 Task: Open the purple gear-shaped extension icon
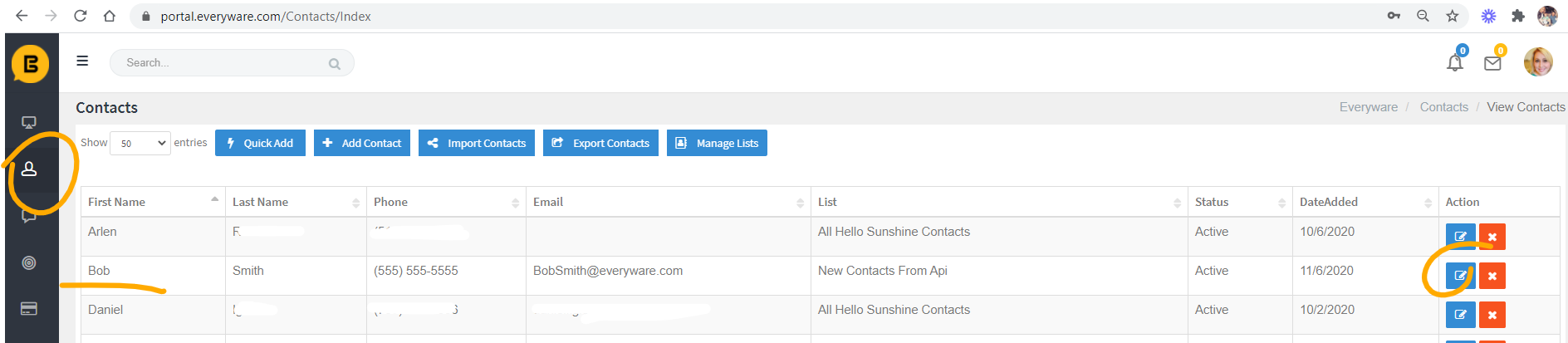pyautogui.click(x=1489, y=16)
